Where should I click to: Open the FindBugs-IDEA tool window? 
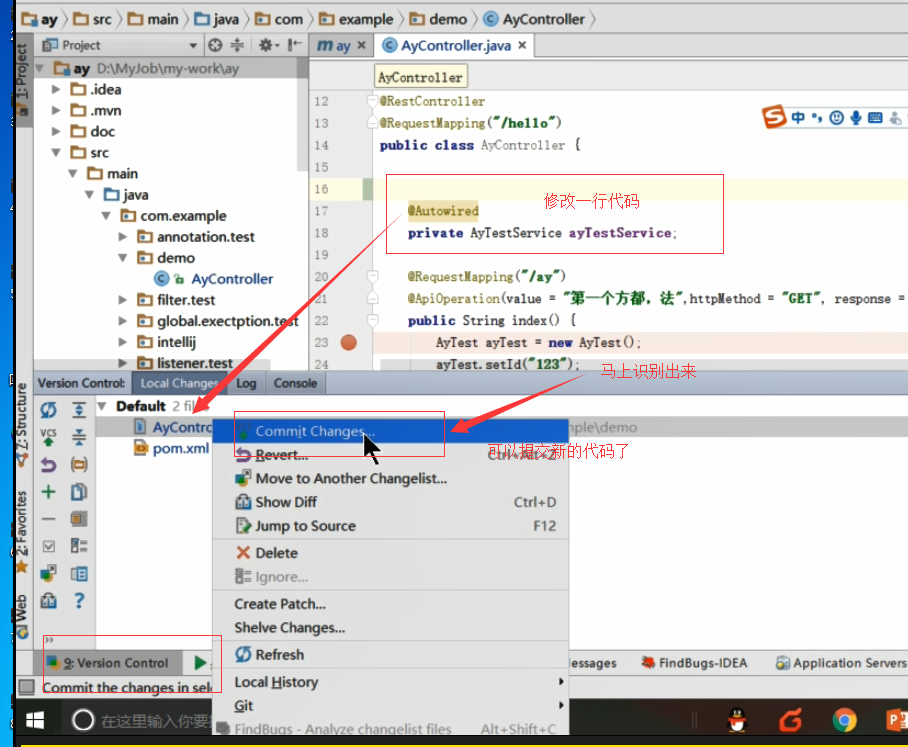[x=694, y=662]
